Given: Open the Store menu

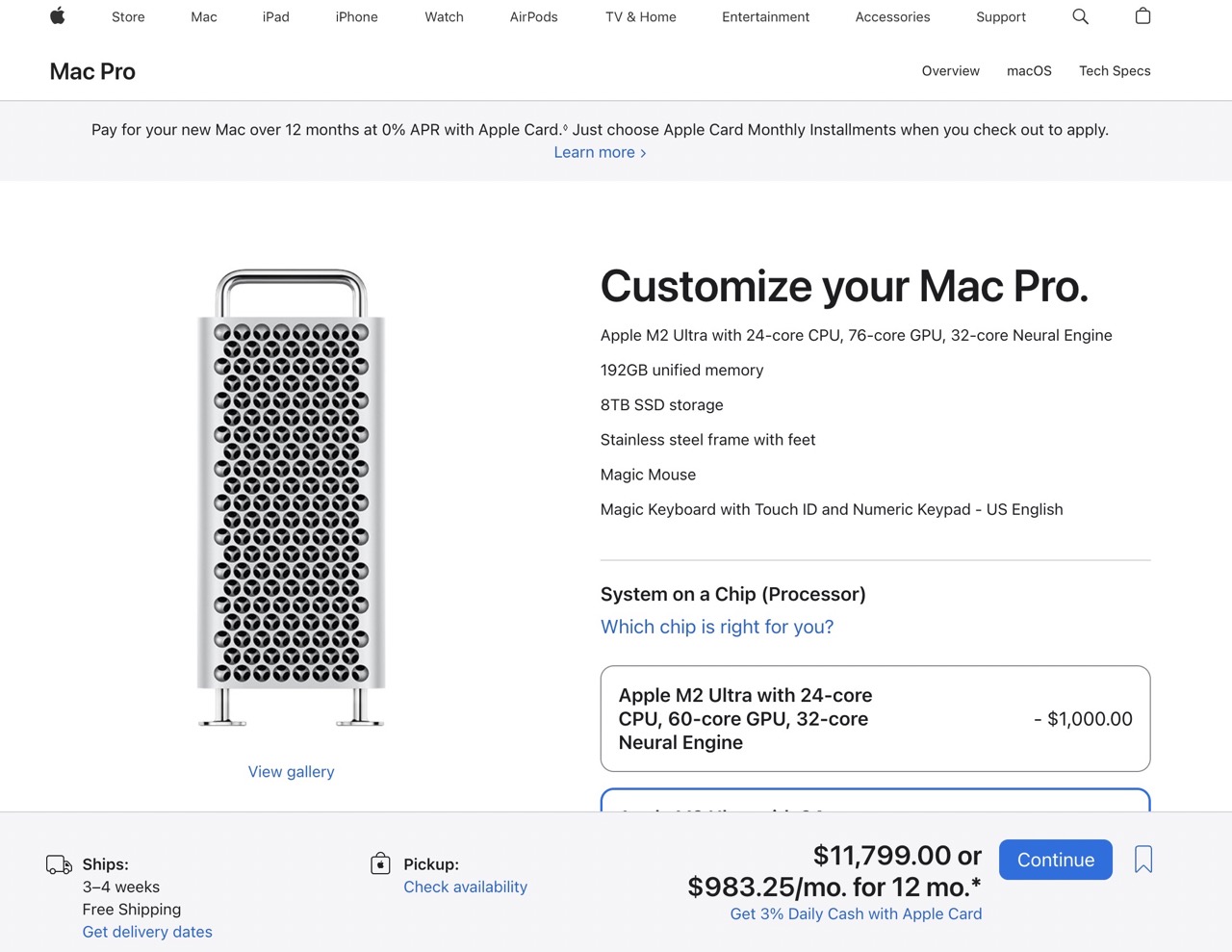Looking at the screenshot, I should [x=128, y=17].
